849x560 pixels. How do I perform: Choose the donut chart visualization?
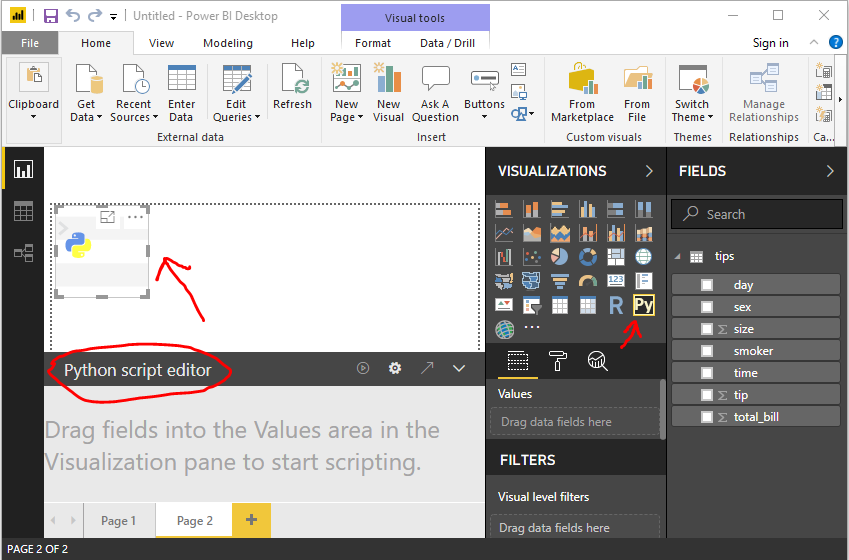click(x=587, y=257)
